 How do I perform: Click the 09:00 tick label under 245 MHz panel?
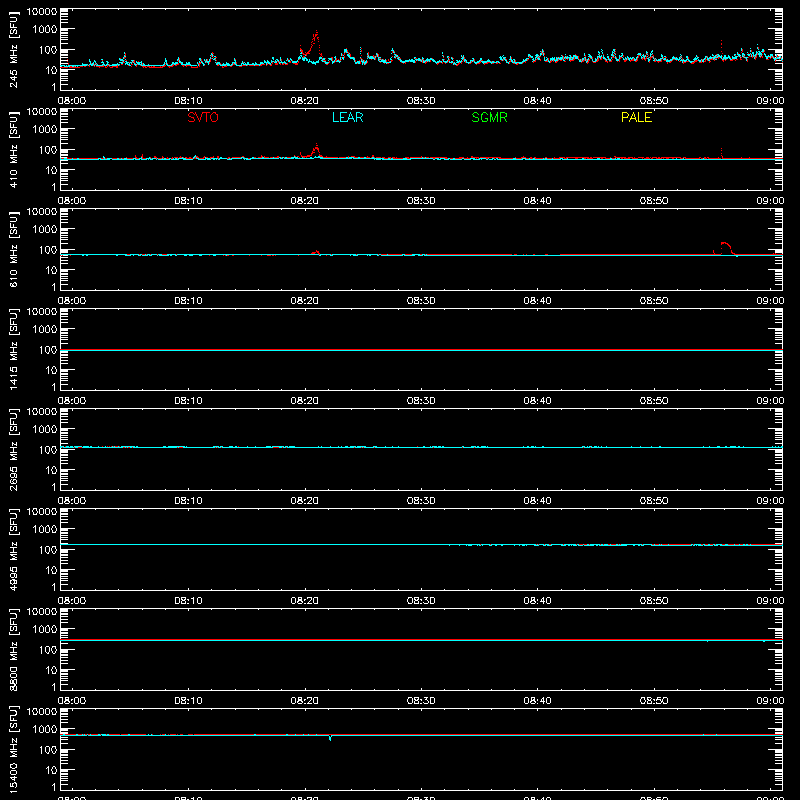tap(770, 101)
